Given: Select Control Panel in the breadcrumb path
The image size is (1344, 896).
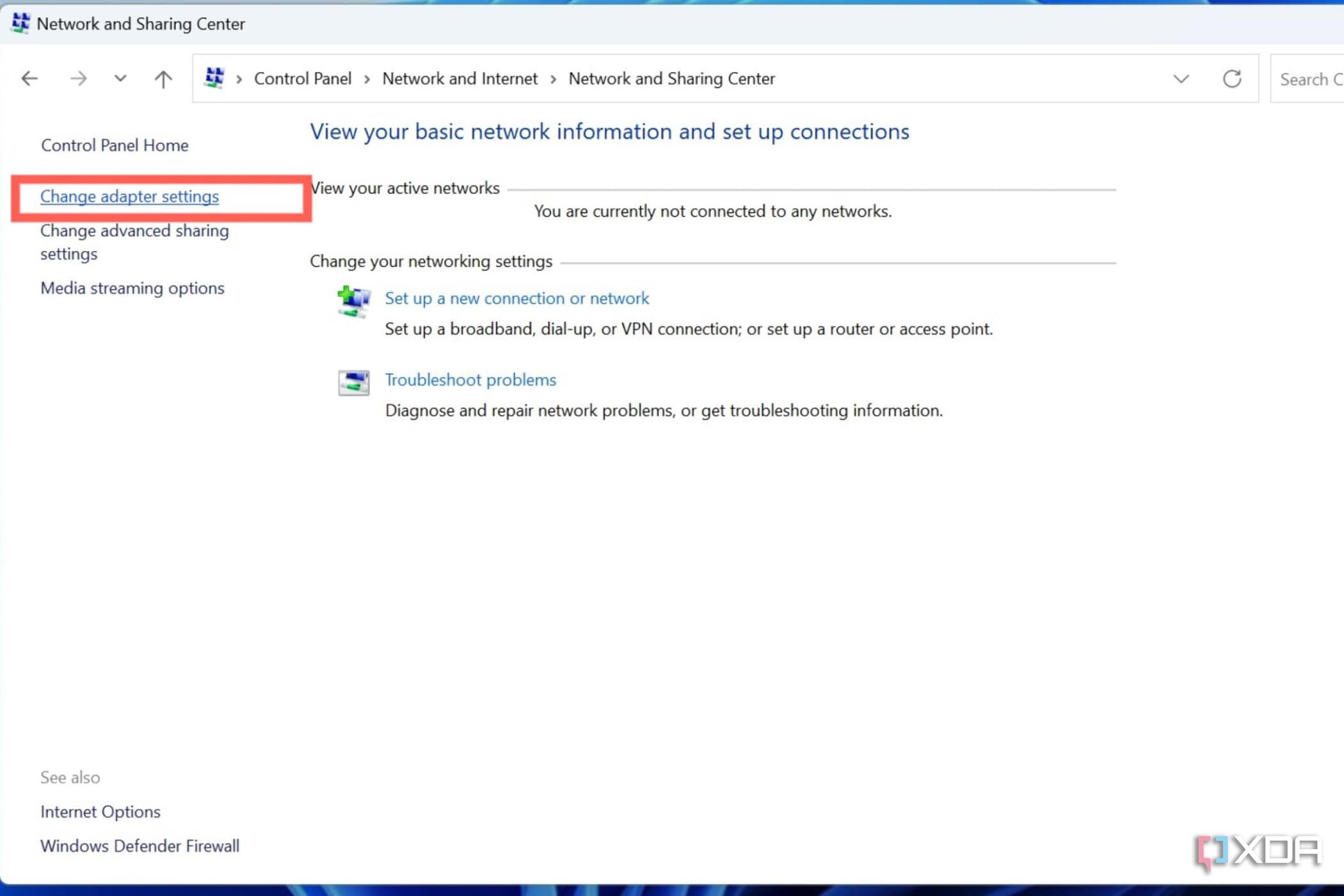Looking at the screenshot, I should (303, 78).
